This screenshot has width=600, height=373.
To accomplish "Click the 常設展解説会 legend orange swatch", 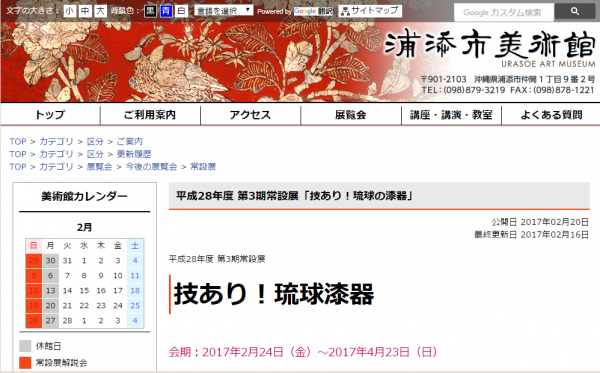I will (25, 363).
